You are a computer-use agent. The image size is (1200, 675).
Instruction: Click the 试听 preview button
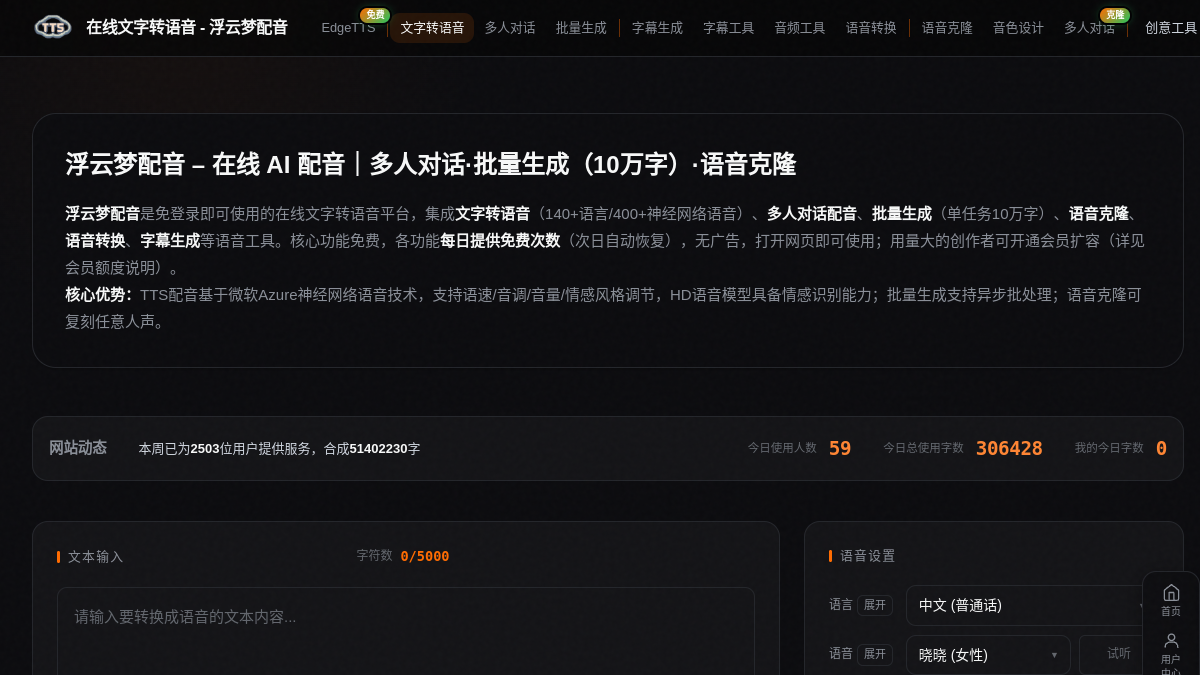1119,654
